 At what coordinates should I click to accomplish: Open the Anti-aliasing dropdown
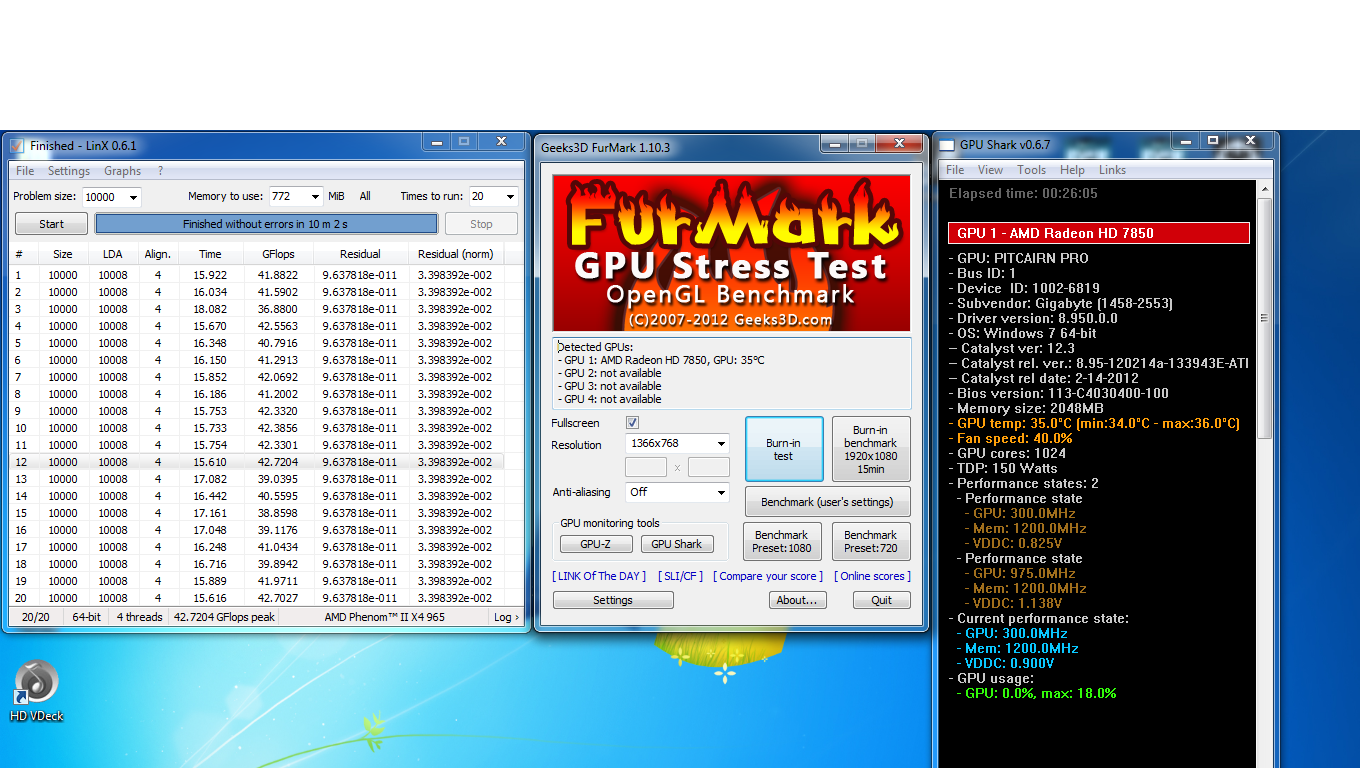[x=720, y=492]
